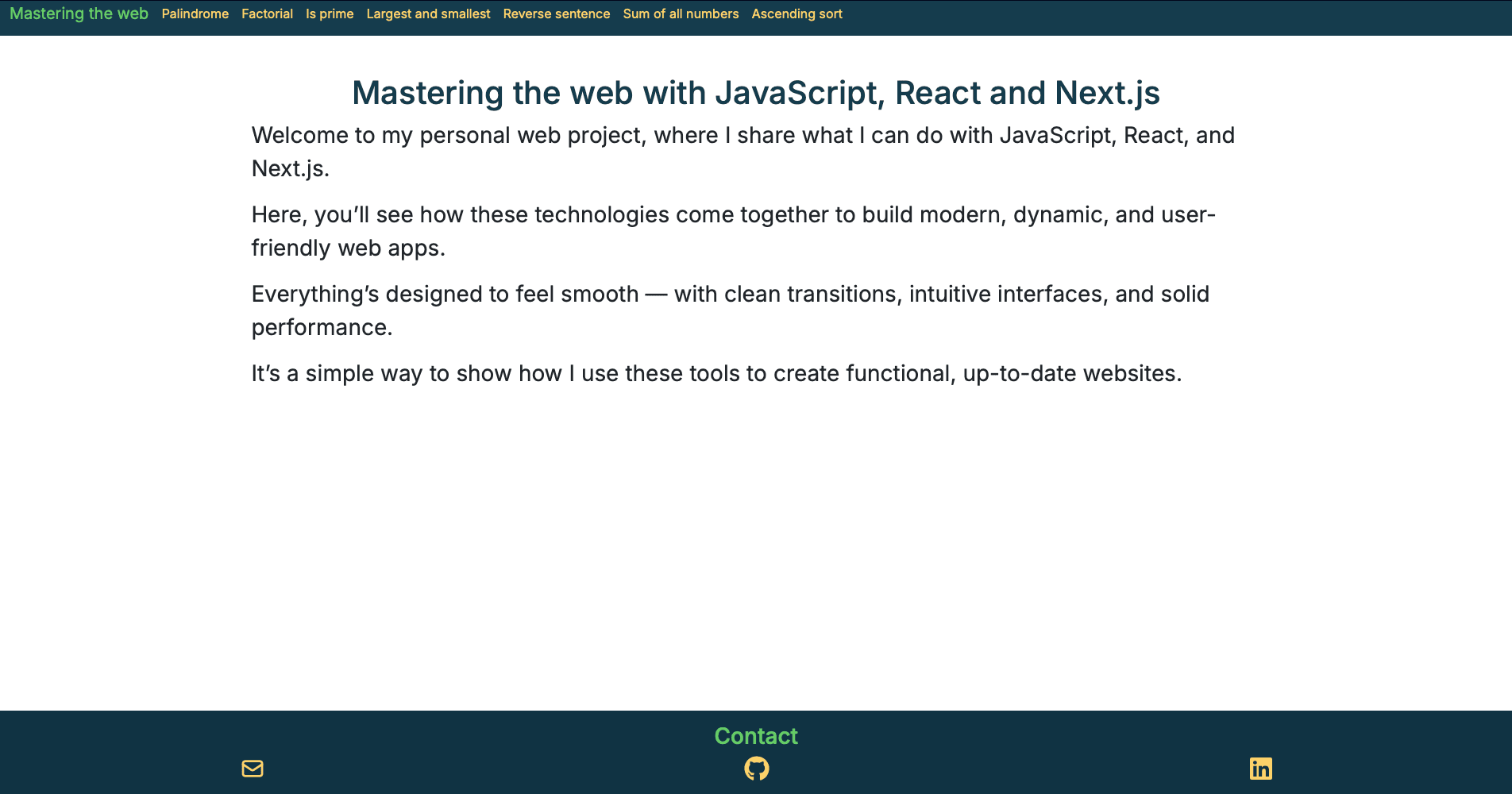Go to Mastering the web home link
Screen dimensions: 1512x794
coord(79,13)
